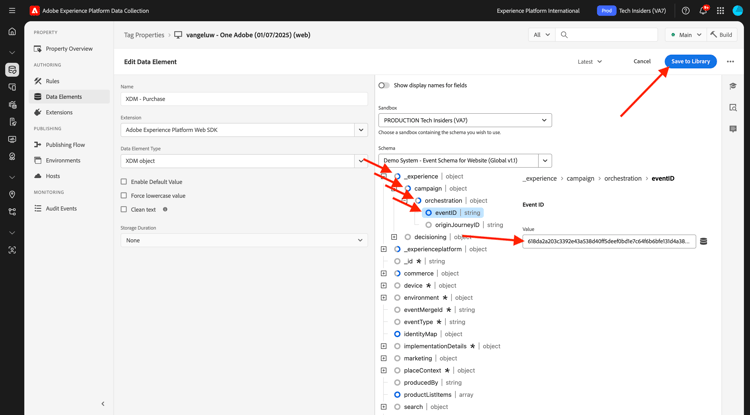Click the monitor icon in breadcrumb
The height and width of the screenshot is (415, 750).
(178, 35)
